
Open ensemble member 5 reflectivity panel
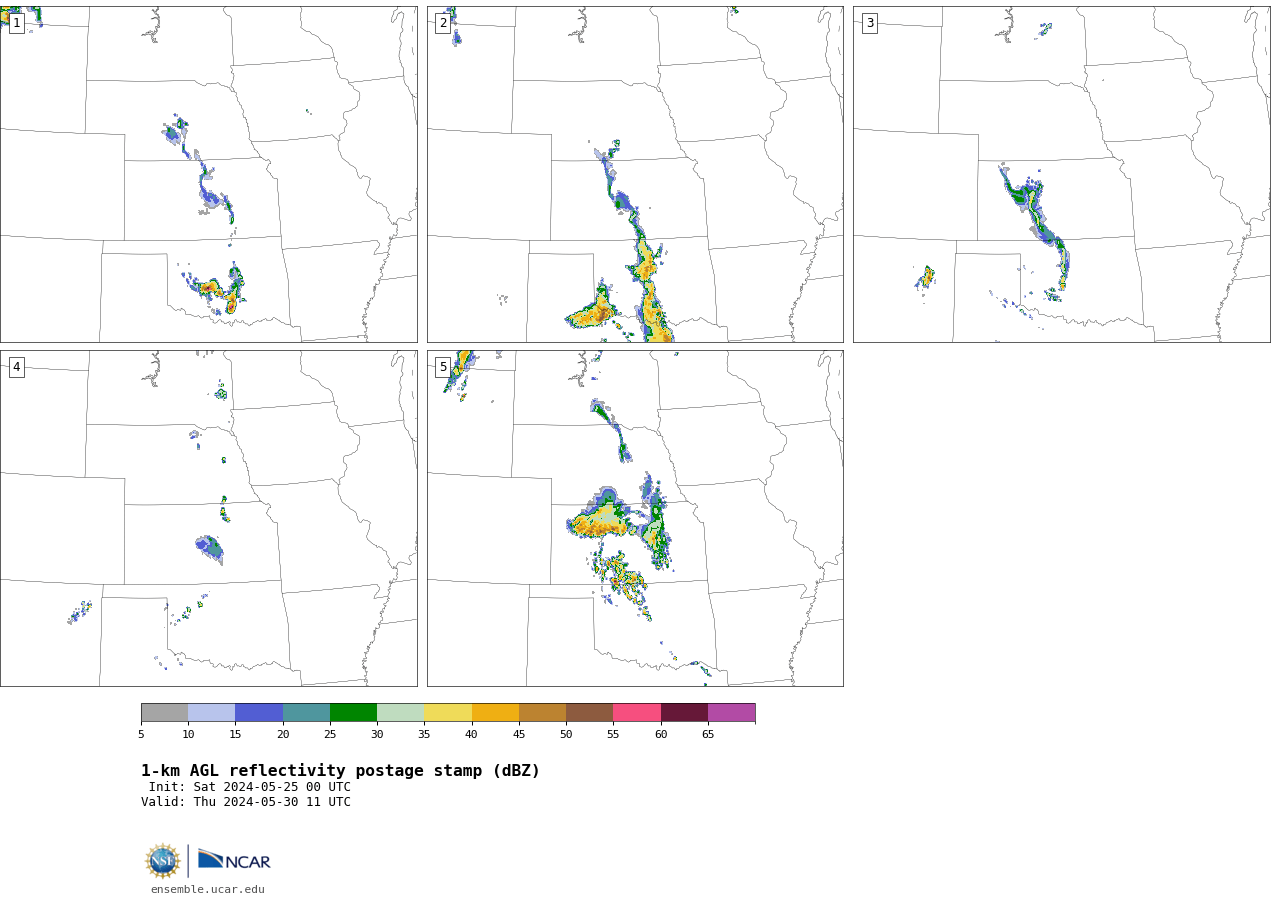click(635, 518)
